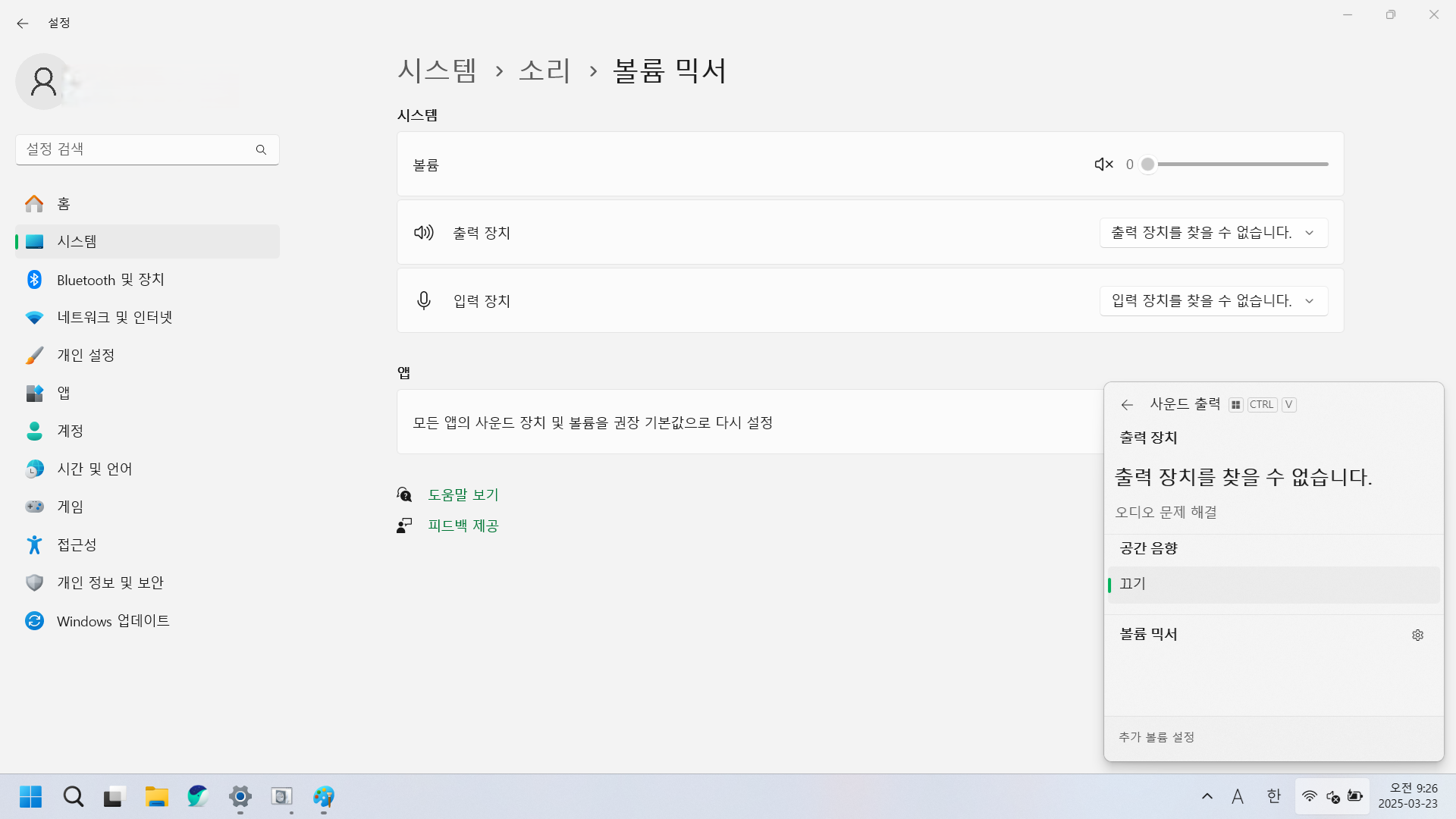Click the settings back arrow at top left
The width and height of the screenshot is (1456, 819).
coord(23,24)
